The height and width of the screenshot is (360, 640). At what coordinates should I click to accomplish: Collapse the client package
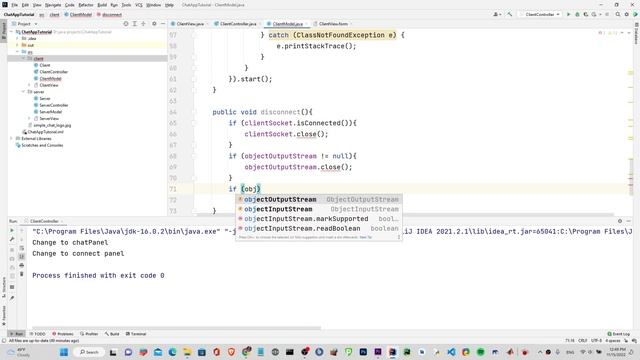(x=23, y=58)
